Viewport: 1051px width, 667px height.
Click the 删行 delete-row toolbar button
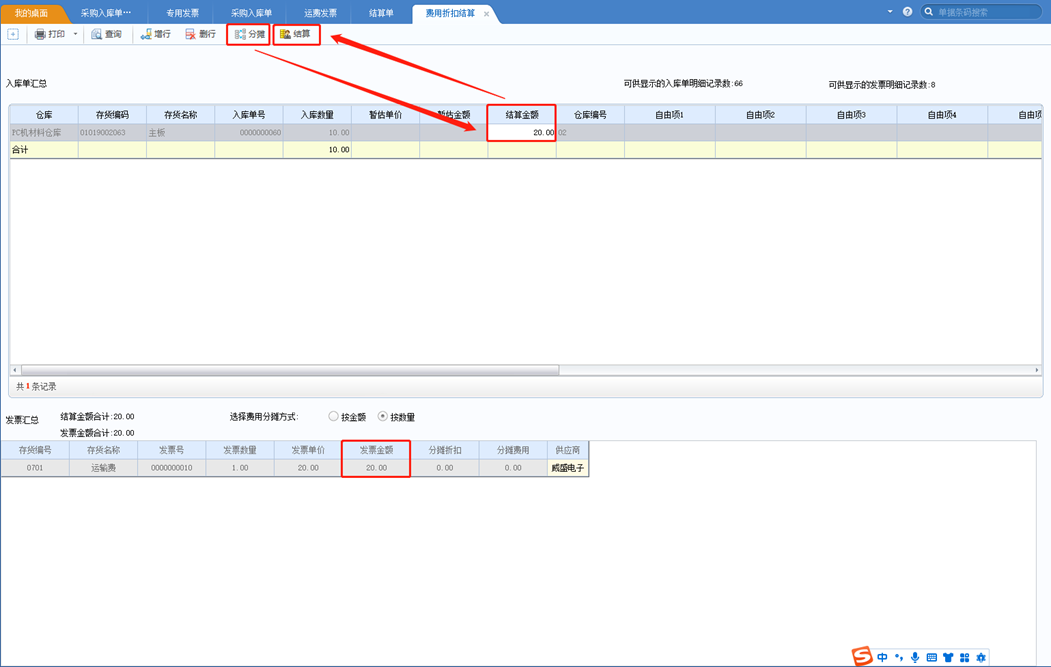pos(200,34)
